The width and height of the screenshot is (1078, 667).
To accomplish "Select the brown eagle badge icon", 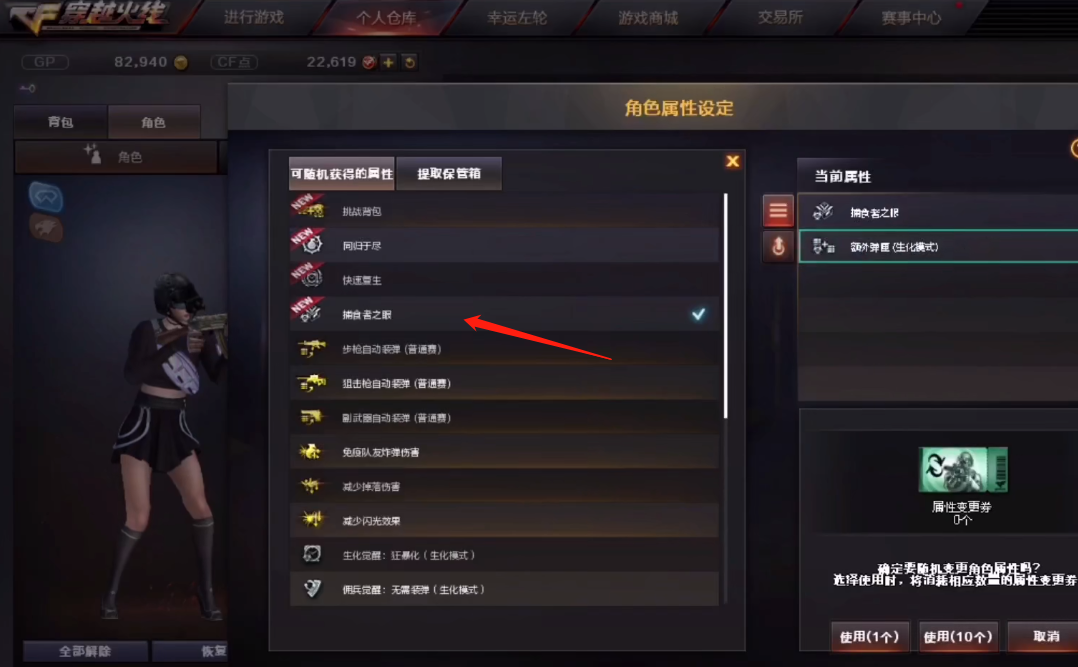I will (x=46, y=228).
